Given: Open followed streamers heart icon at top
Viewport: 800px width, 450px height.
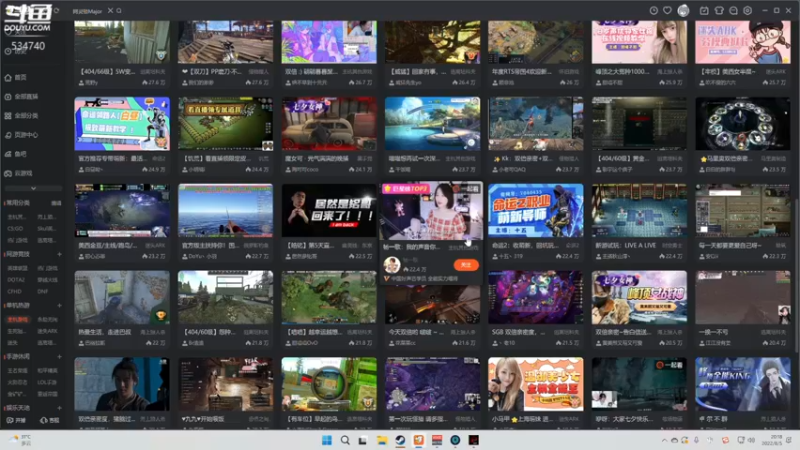Looking at the screenshot, I should click(x=667, y=10).
